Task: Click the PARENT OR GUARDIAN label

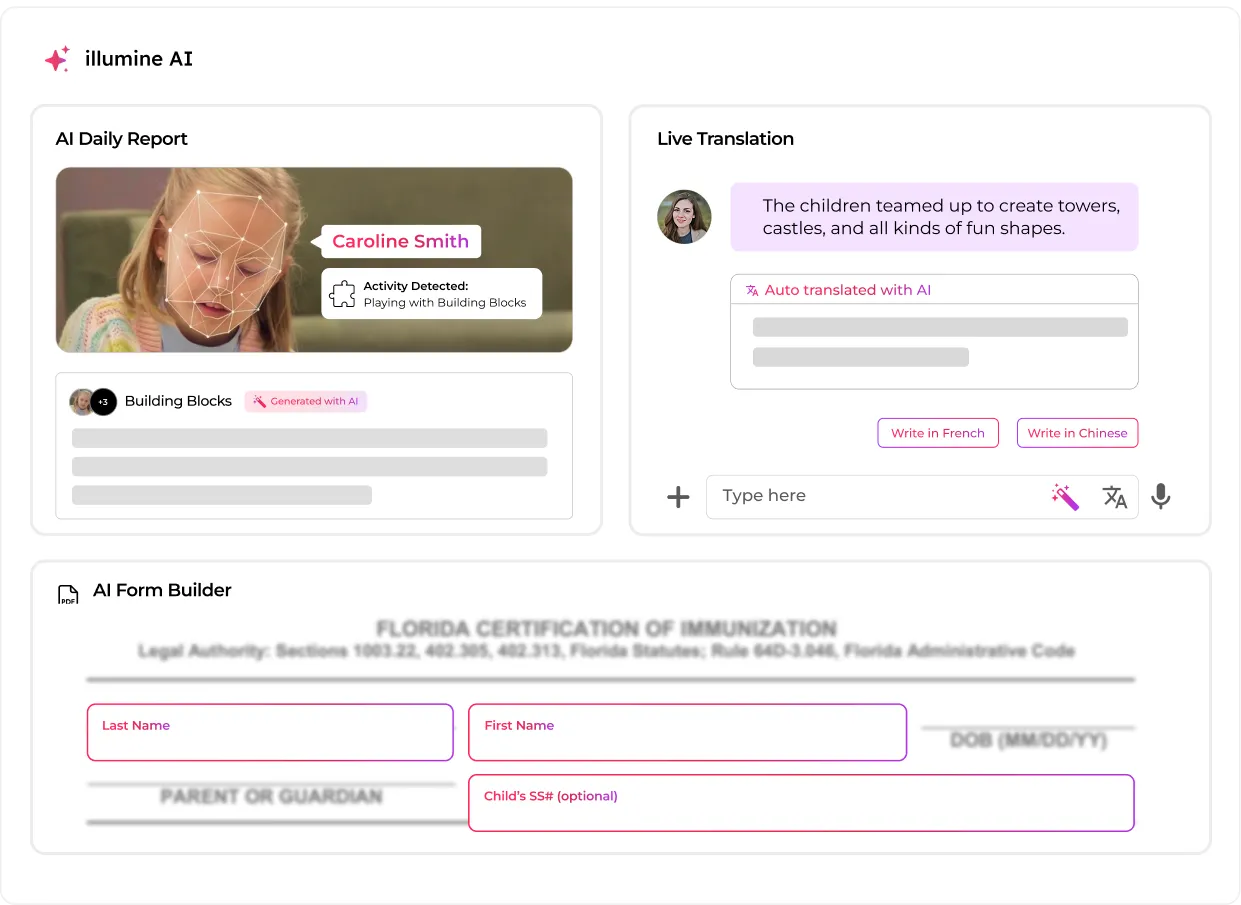Action: (x=271, y=797)
